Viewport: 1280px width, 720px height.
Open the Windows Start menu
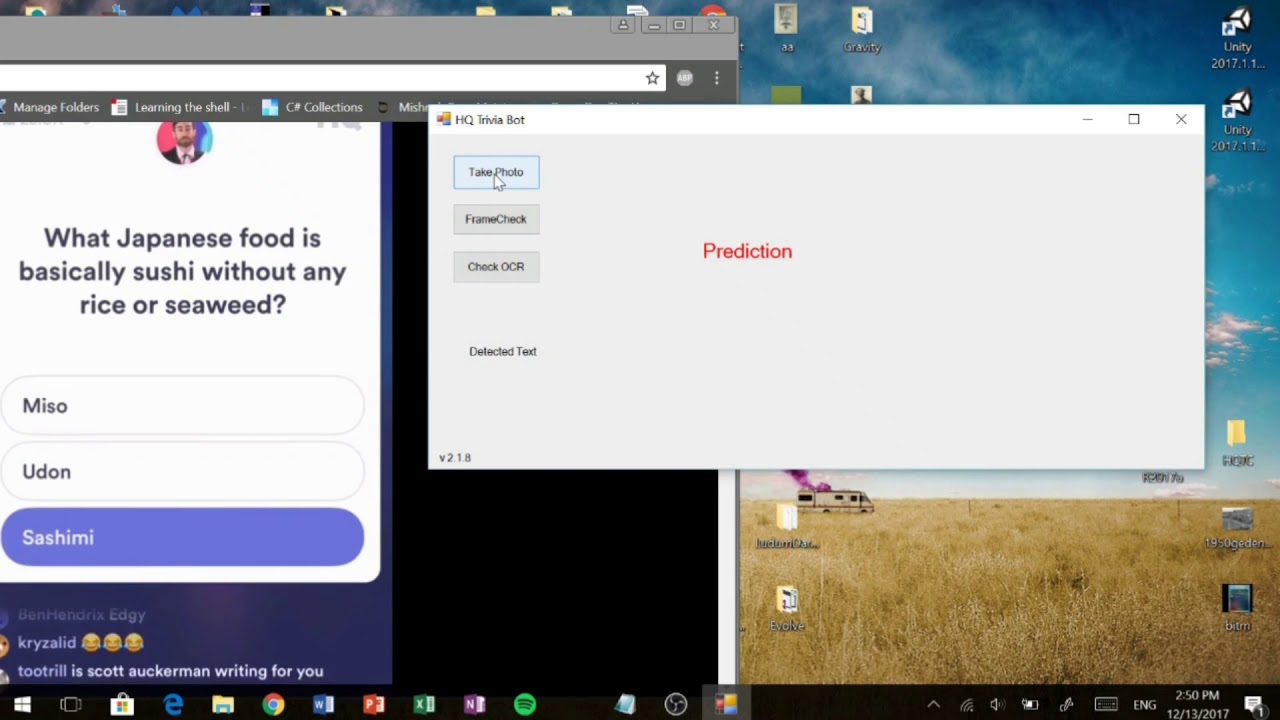(22, 705)
